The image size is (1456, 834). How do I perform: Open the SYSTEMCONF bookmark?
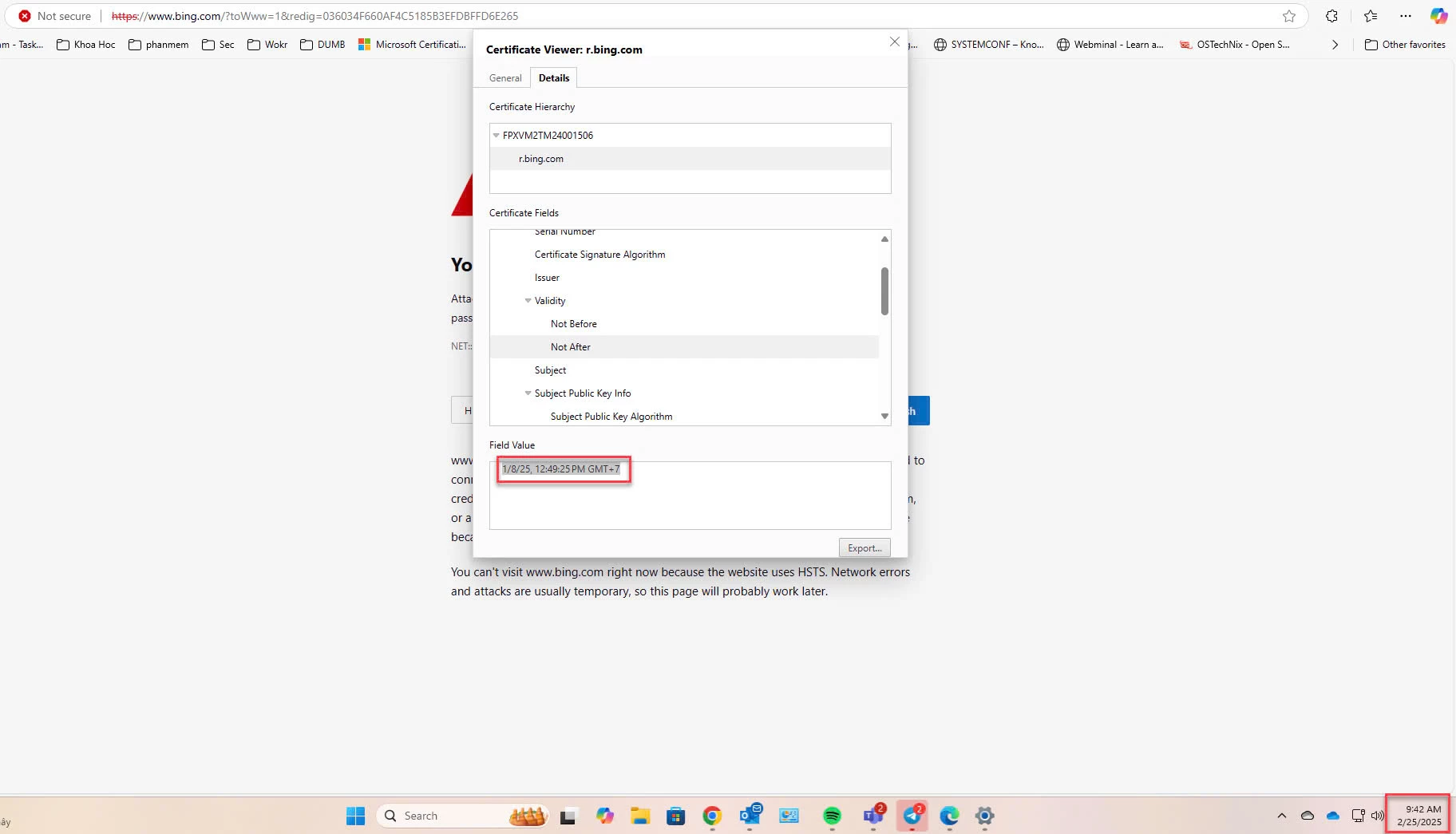pos(988,45)
